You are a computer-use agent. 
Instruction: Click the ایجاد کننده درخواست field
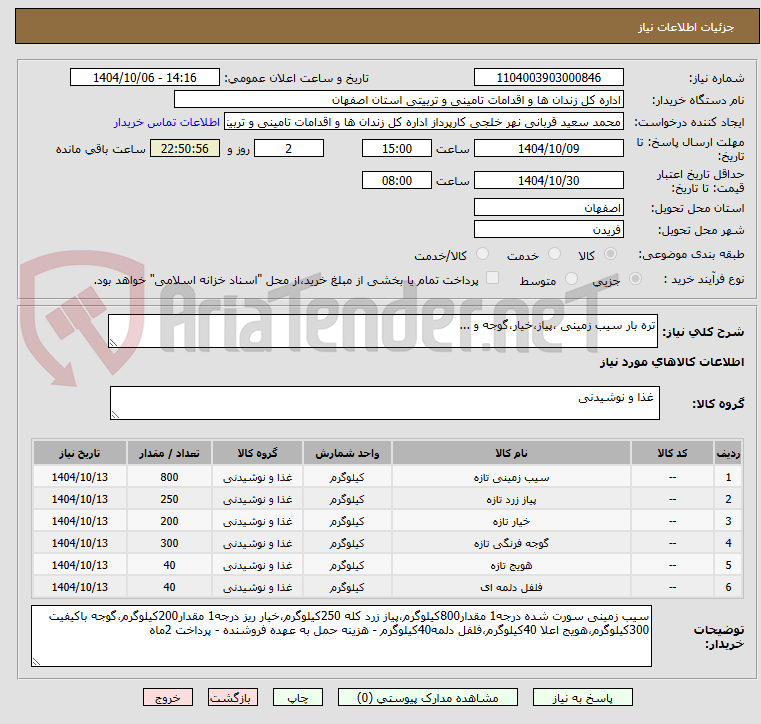(x=423, y=122)
